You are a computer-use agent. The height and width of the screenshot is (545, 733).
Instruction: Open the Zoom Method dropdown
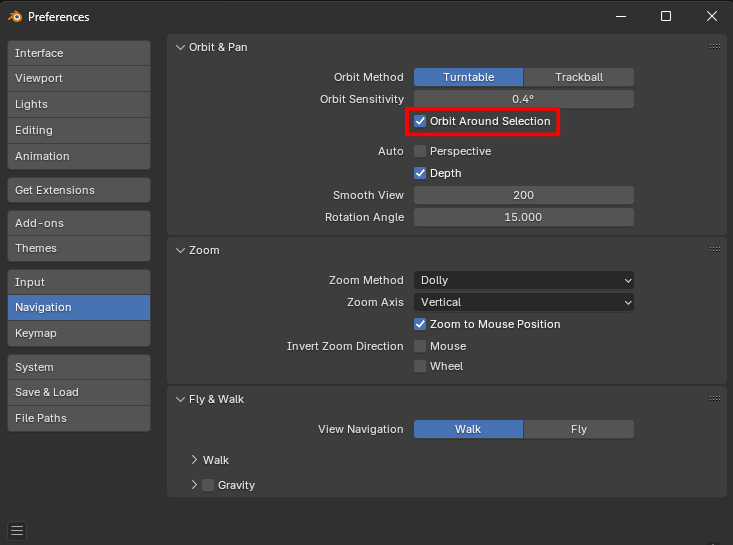[x=524, y=280]
